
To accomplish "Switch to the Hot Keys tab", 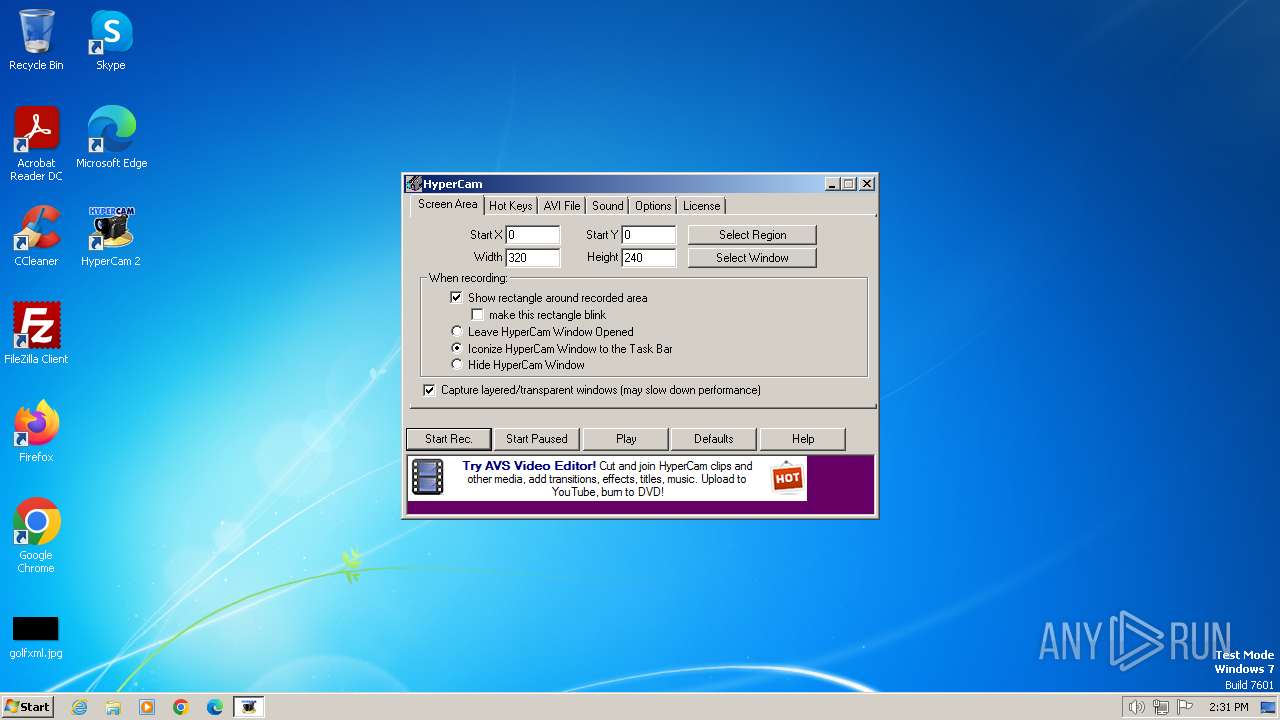I will (x=510, y=206).
